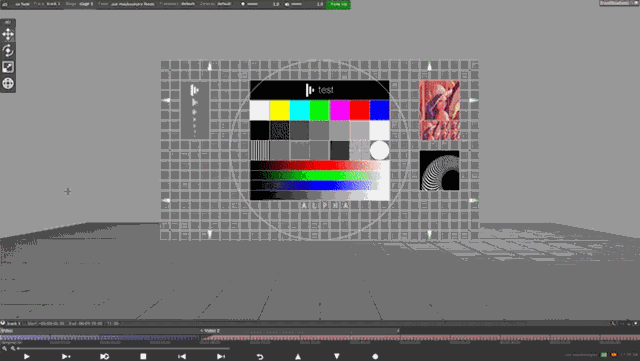This screenshot has width=640, height=361.
Task: Open the Track dropdown in top bar
Action: [53, 4]
